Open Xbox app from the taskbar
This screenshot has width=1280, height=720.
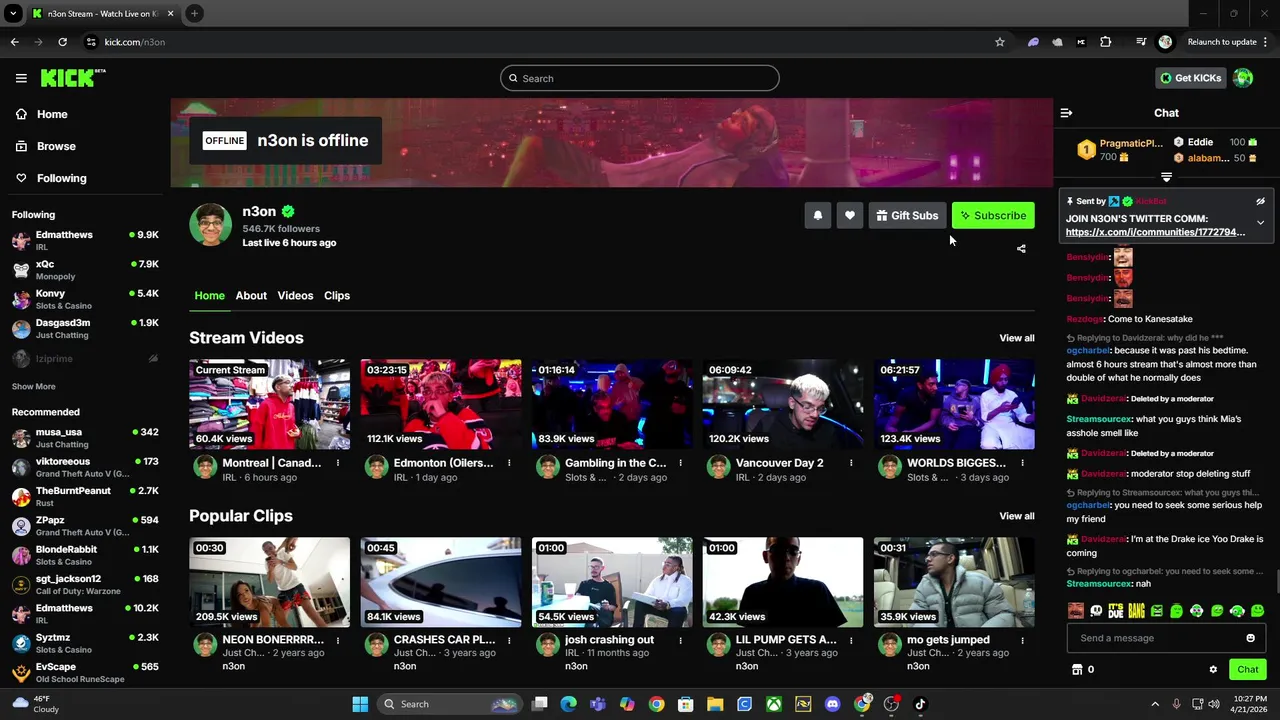[774, 704]
